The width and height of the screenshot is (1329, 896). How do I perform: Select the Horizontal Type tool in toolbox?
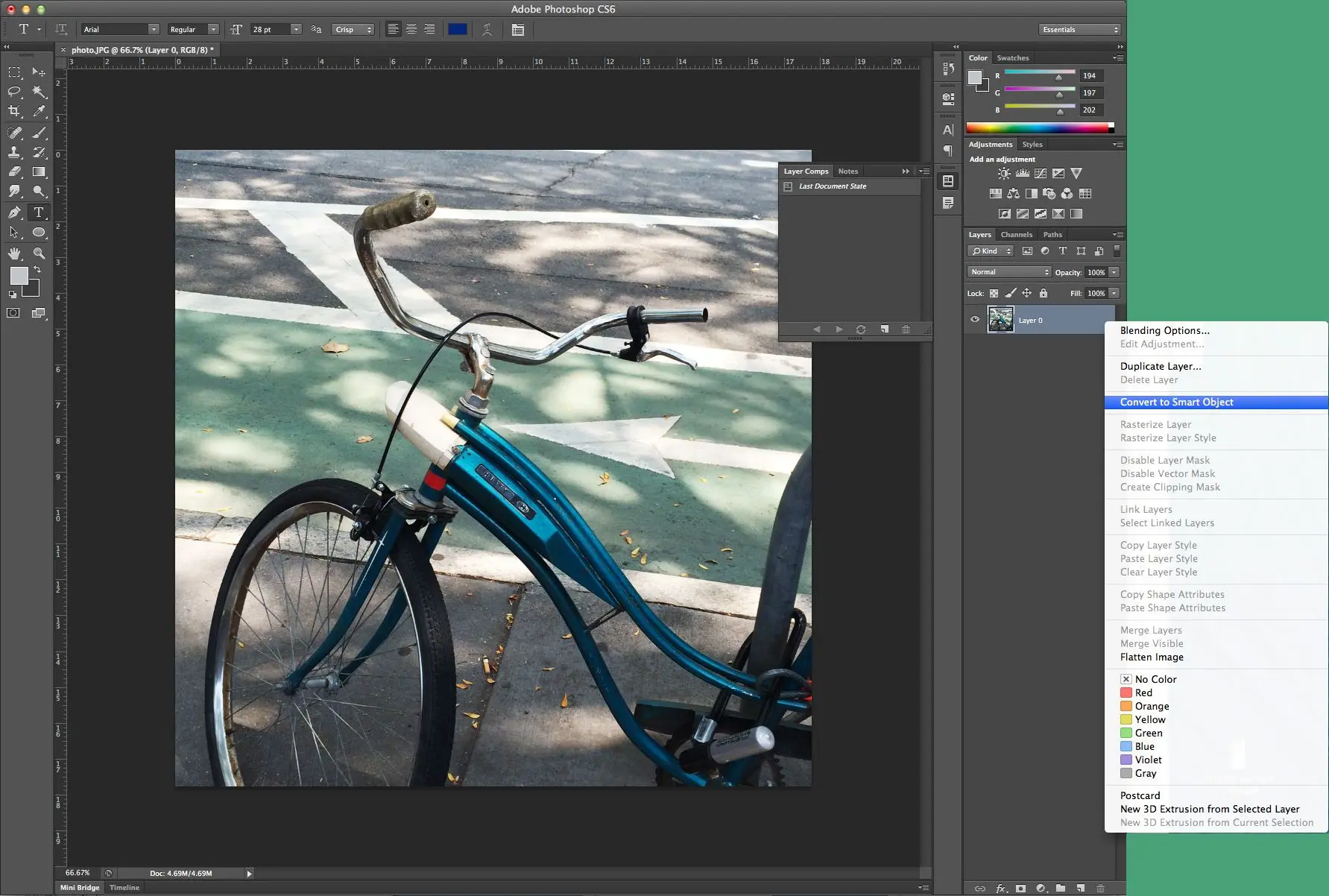tap(39, 212)
